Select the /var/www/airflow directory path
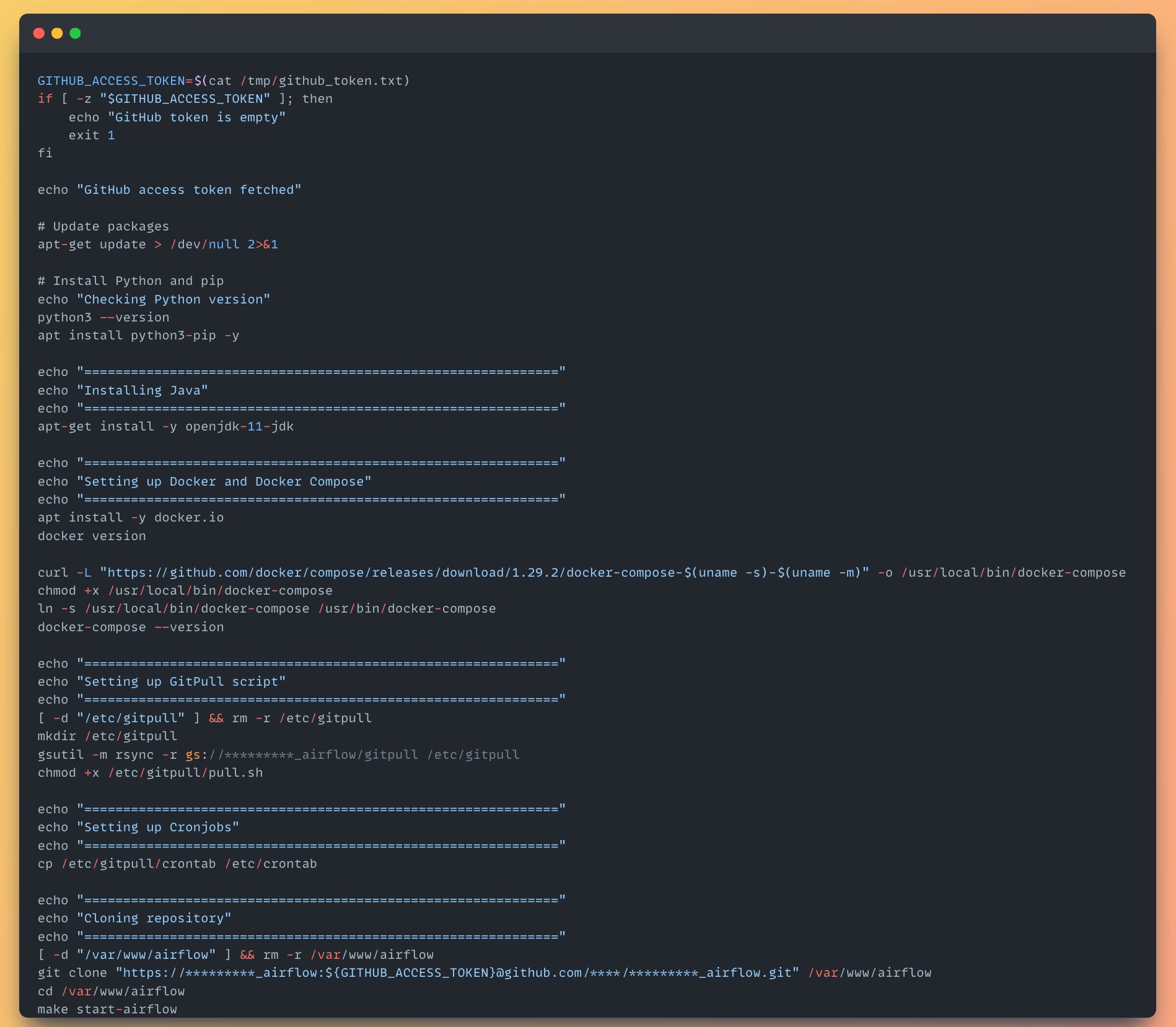The image size is (1176, 1027). click(123, 991)
